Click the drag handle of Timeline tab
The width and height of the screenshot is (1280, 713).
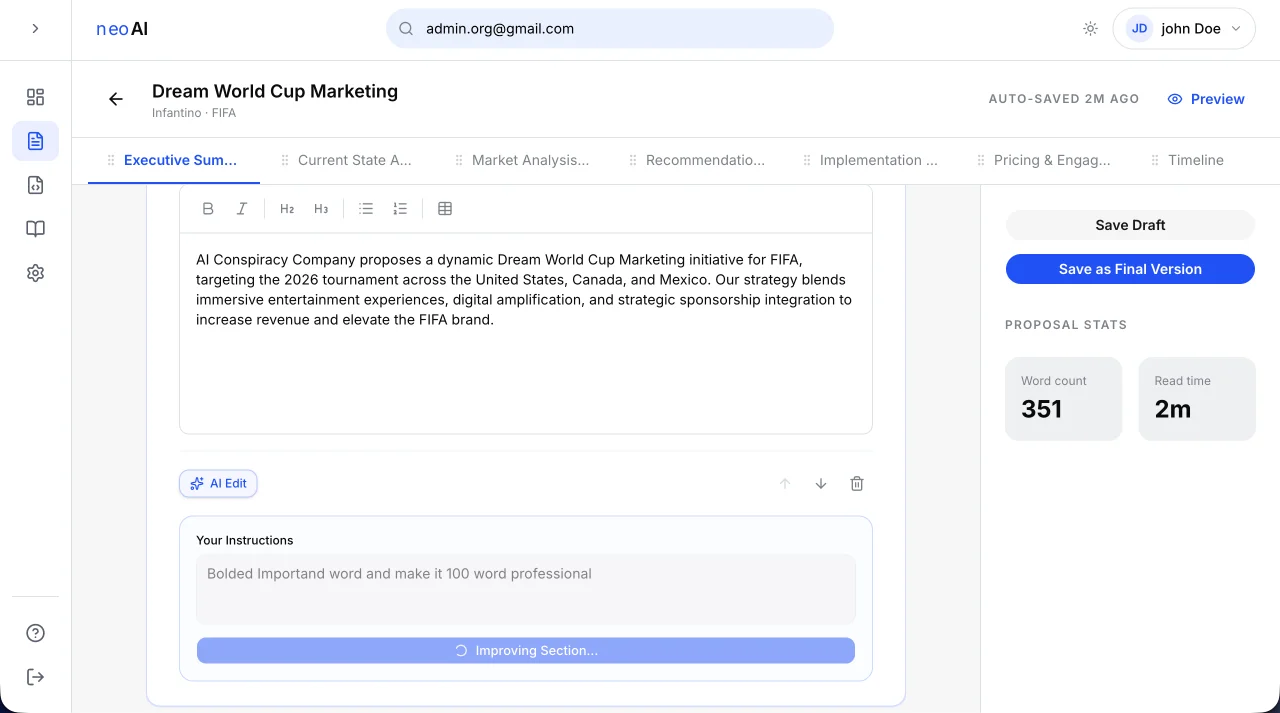tap(1156, 160)
